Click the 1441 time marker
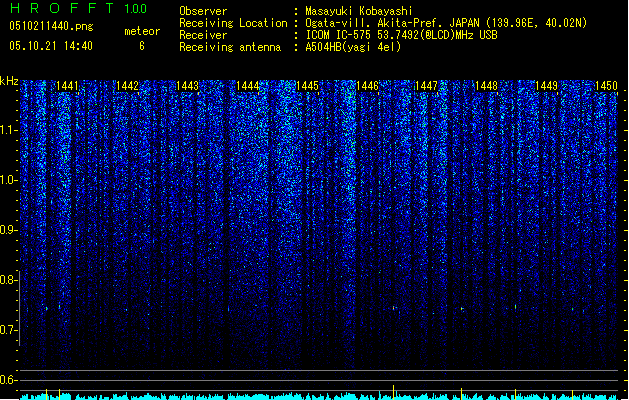The height and width of the screenshot is (400, 629). (67, 86)
